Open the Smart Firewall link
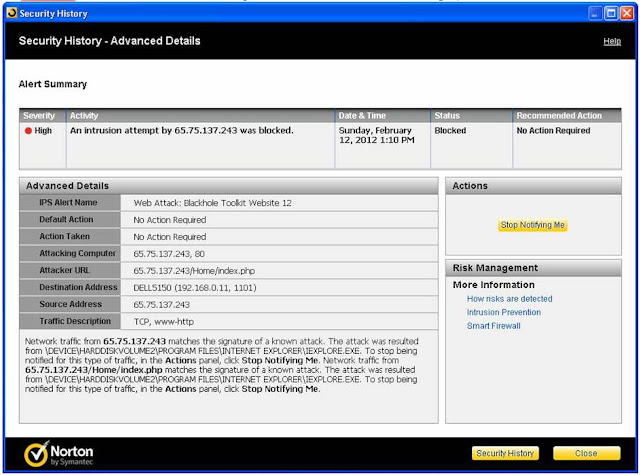This screenshot has width=640, height=475. [x=493, y=326]
